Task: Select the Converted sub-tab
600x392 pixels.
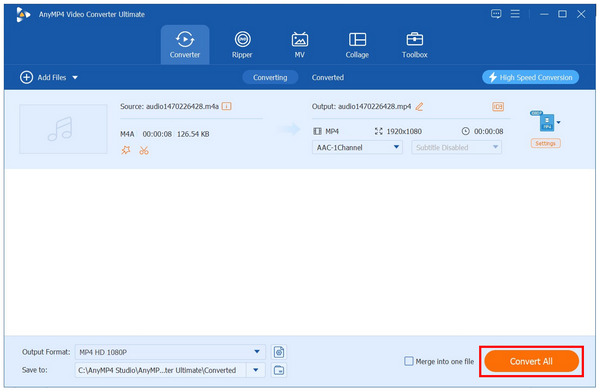Action: point(328,77)
